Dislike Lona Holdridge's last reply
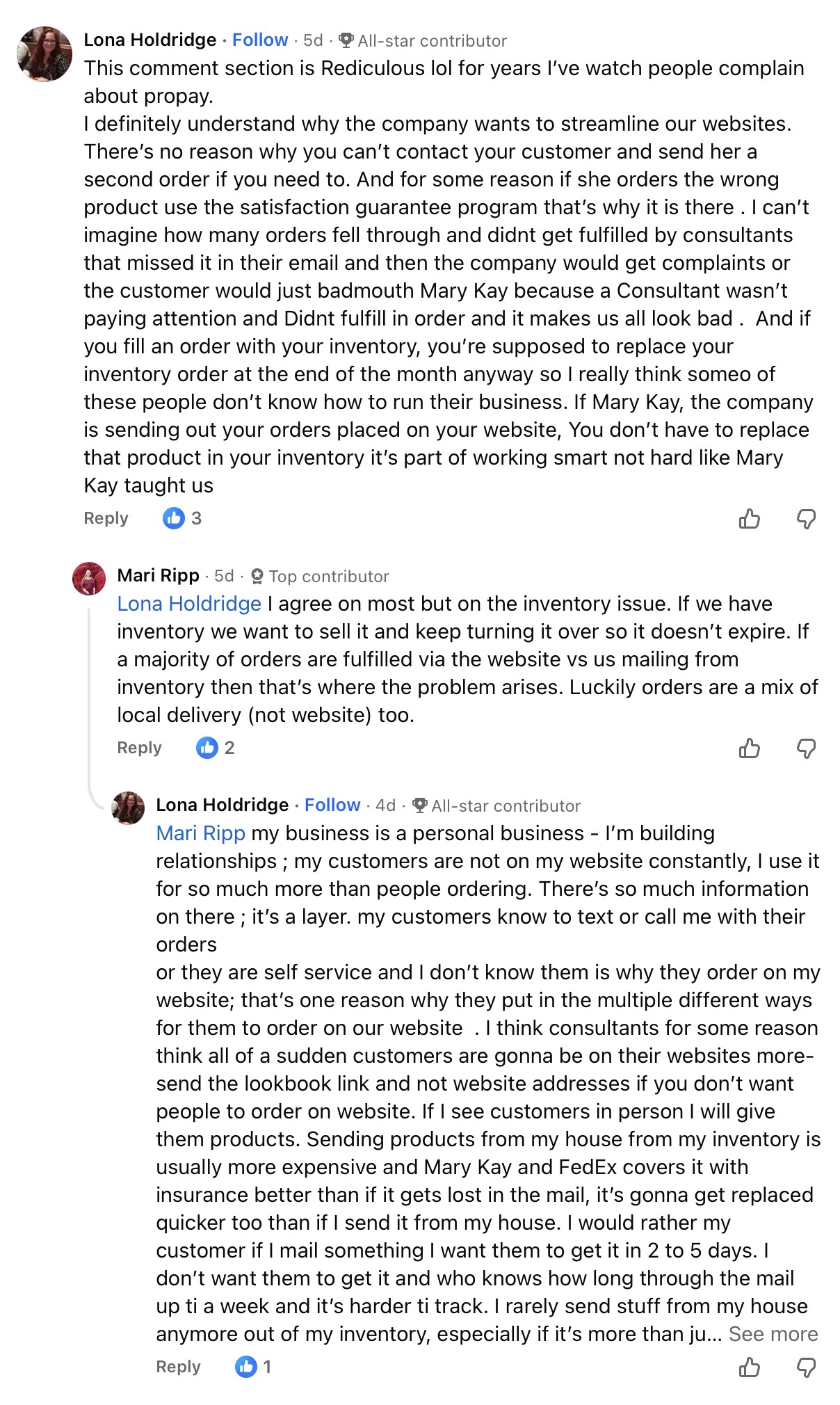Viewport: 840px width, 1405px height. pyautogui.click(x=806, y=1367)
